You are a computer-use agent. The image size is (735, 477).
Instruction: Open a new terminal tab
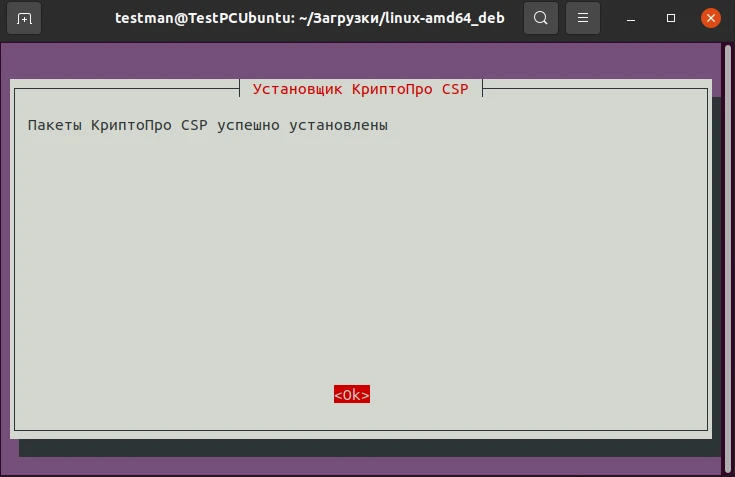point(24,18)
